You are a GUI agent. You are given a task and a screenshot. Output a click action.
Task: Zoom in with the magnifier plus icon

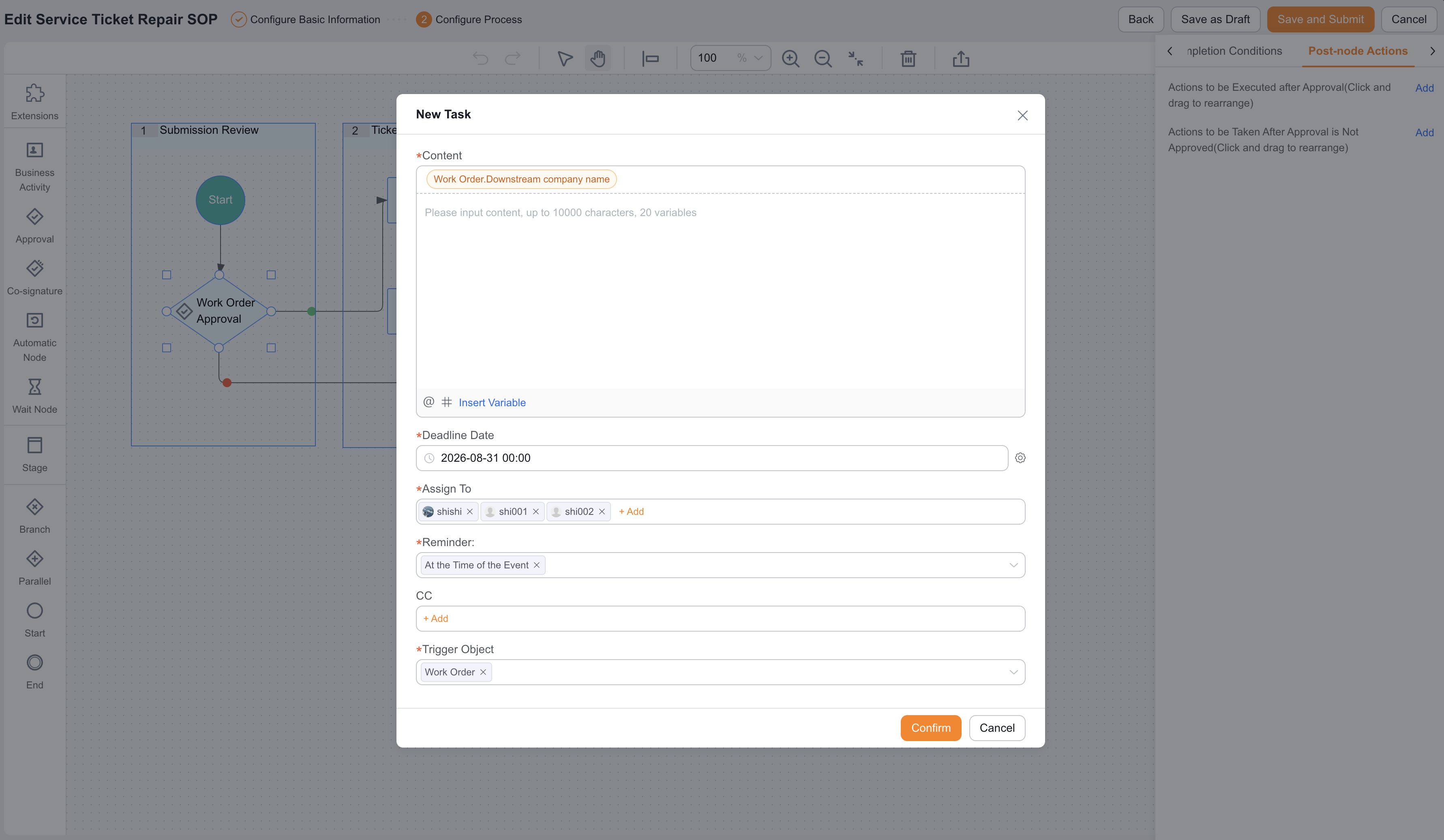pyautogui.click(x=790, y=58)
